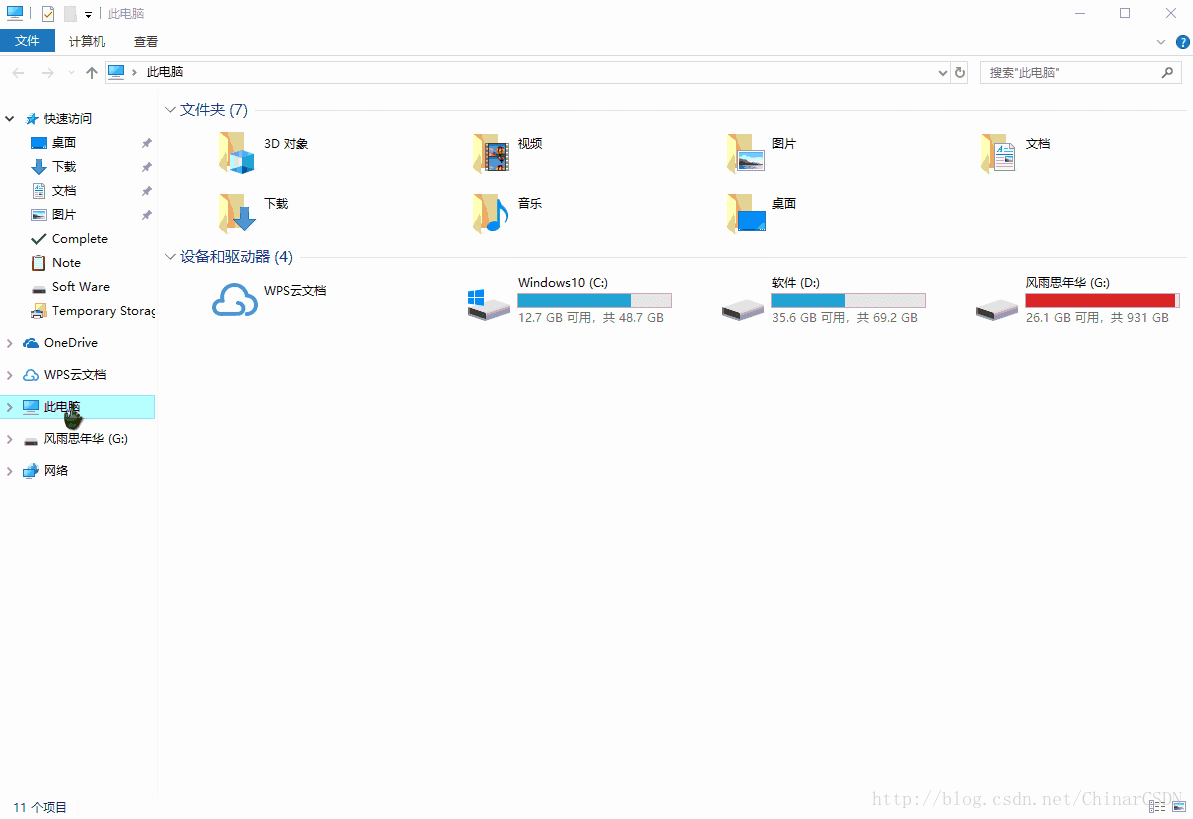This screenshot has width=1193, height=819.
Task: Click the red 风雨思年华 (G:) usage bar
Action: point(1102,300)
